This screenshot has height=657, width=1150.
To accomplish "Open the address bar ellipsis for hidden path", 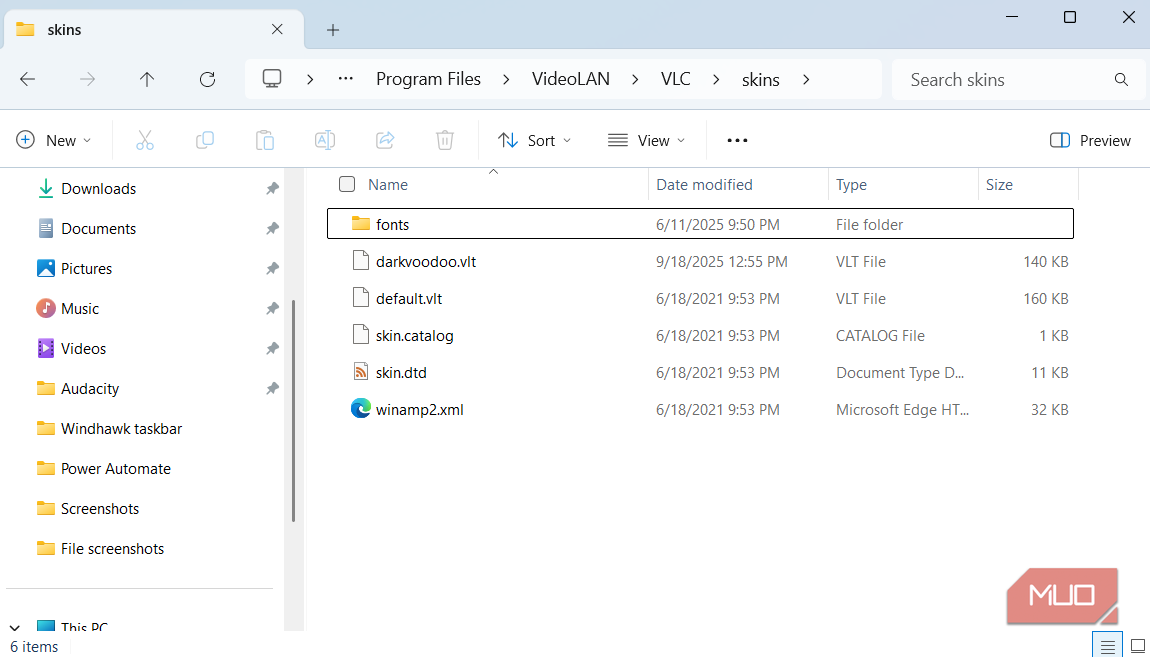I will [x=345, y=79].
